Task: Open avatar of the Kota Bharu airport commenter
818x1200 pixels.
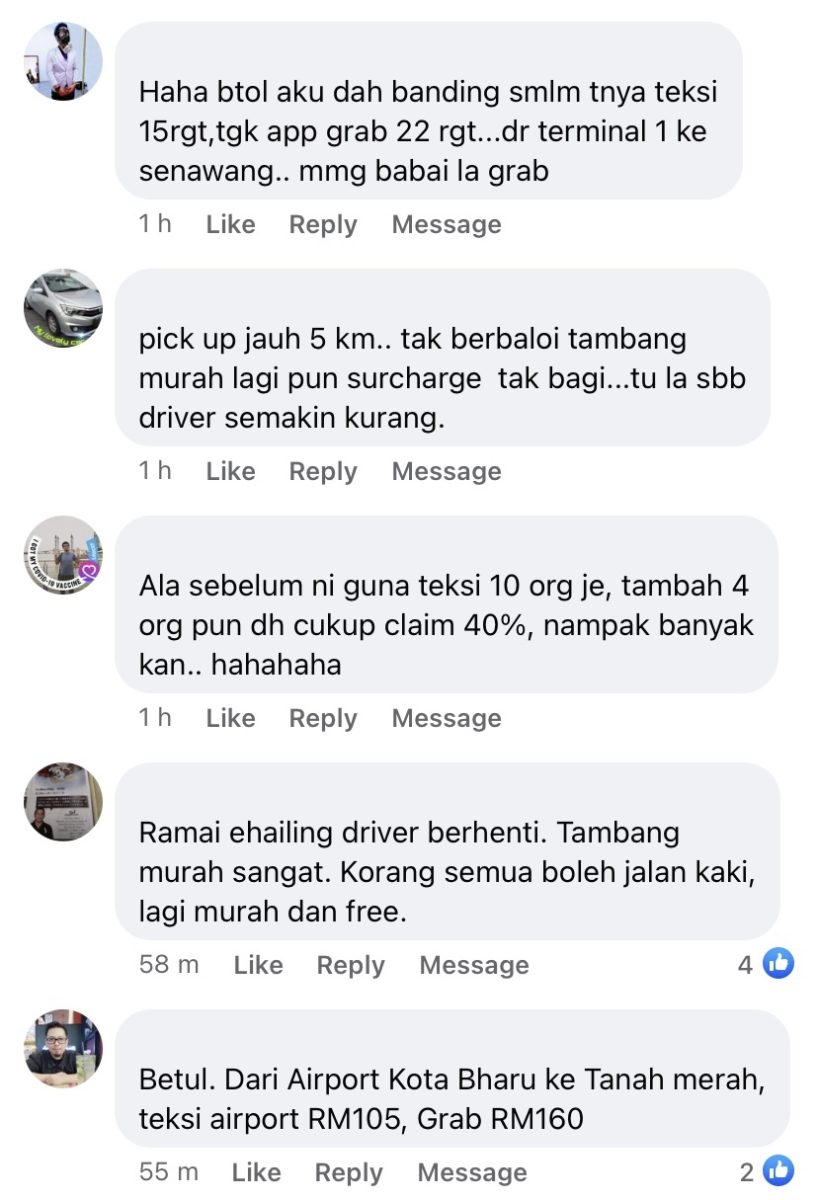Action: [x=63, y=1049]
